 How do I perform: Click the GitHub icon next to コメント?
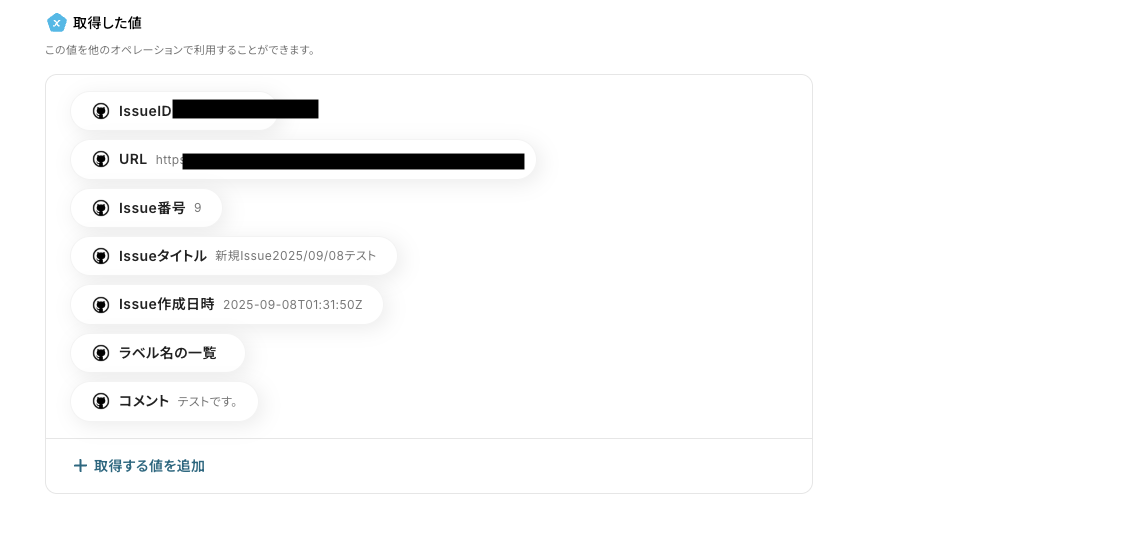pos(101,401)
